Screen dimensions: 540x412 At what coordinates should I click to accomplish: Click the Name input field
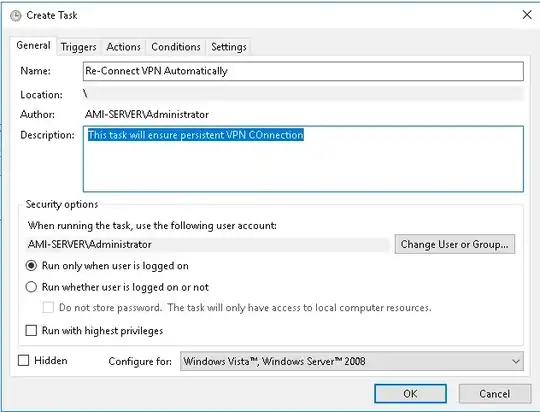tap(303, 71)
